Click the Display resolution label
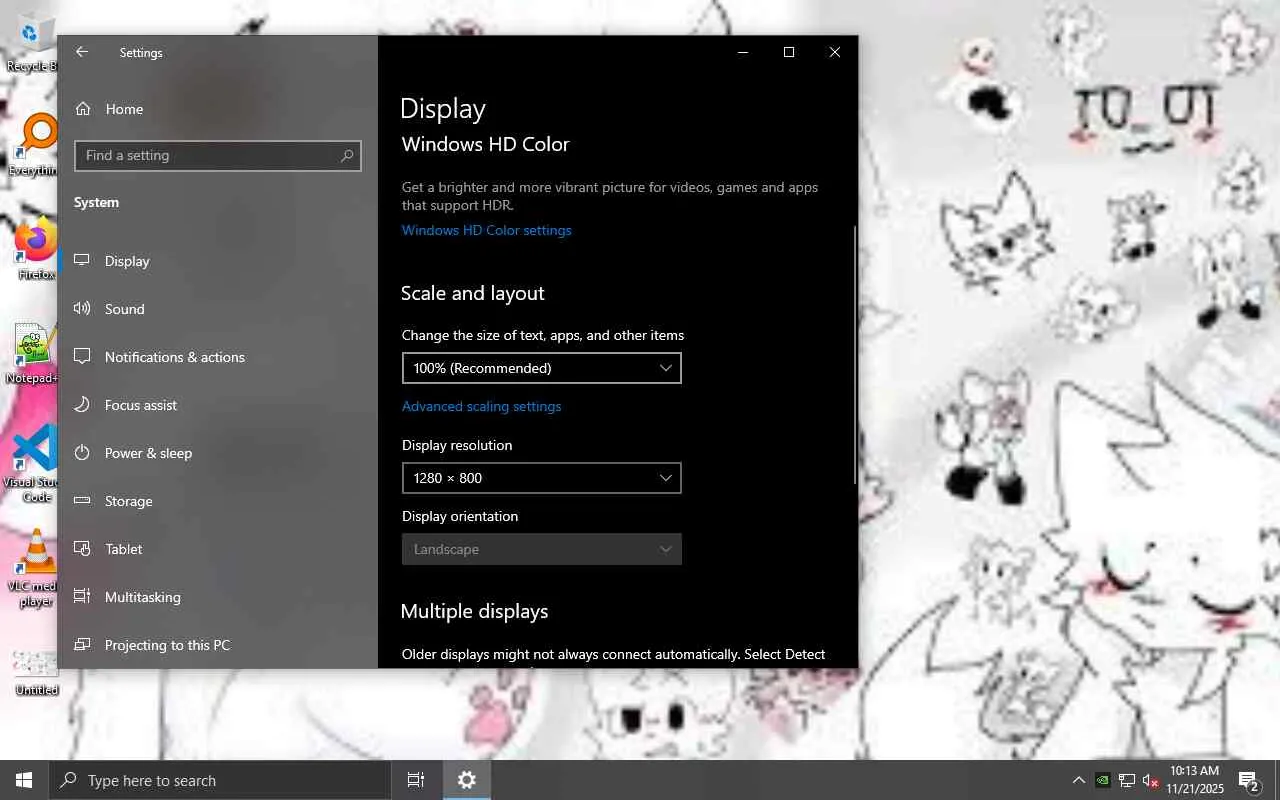This screenshot has height=800, width=1280. pyautogui.click(x=457, y=445)
